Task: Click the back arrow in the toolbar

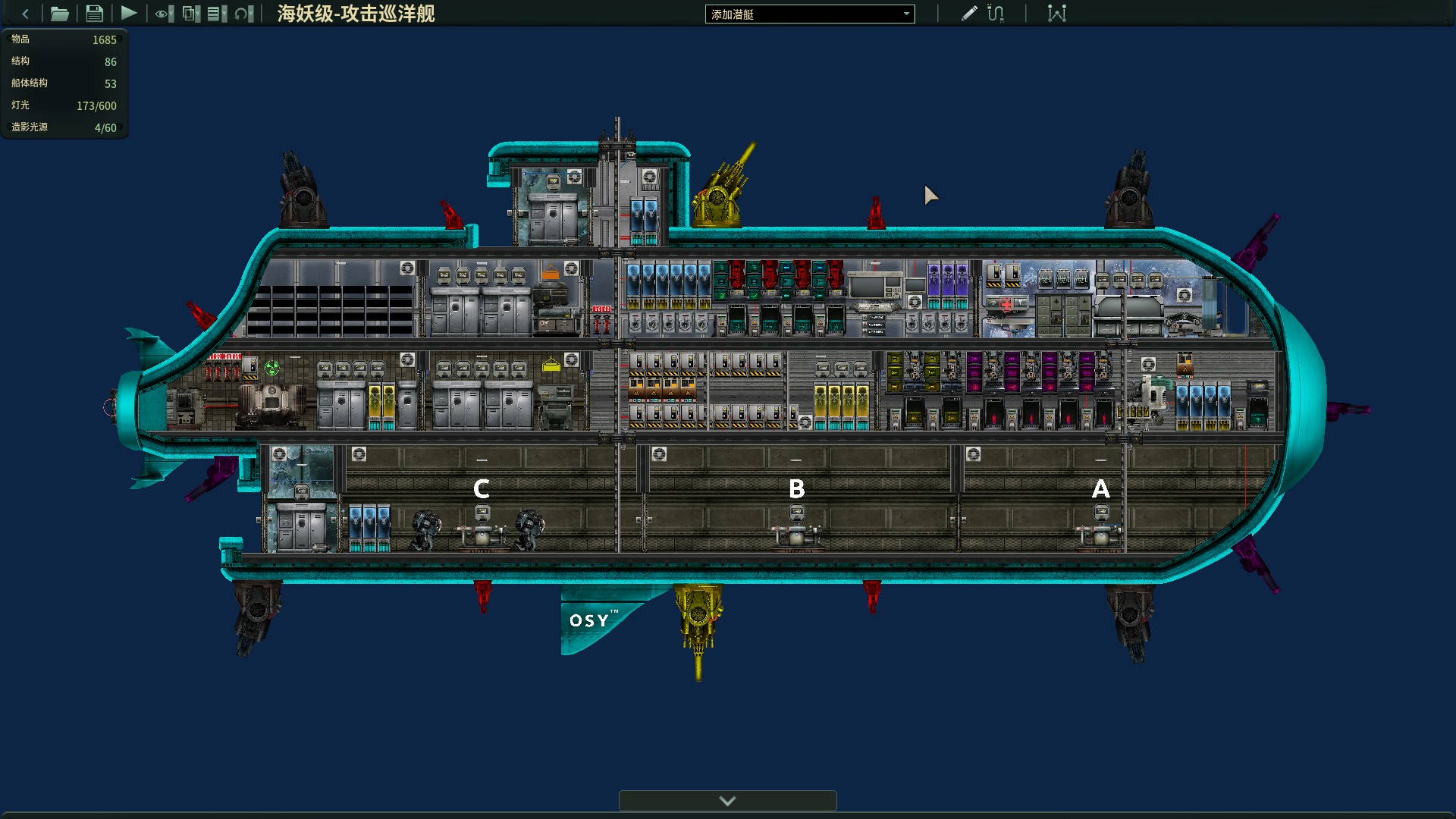Action: point(25,14)
